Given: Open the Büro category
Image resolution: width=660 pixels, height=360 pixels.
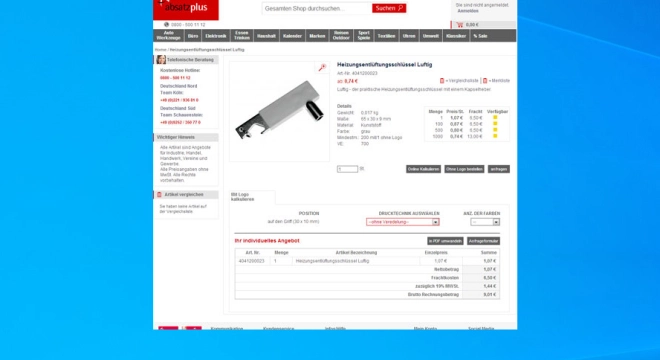Looking at the screenshot, I should (193, 36).
